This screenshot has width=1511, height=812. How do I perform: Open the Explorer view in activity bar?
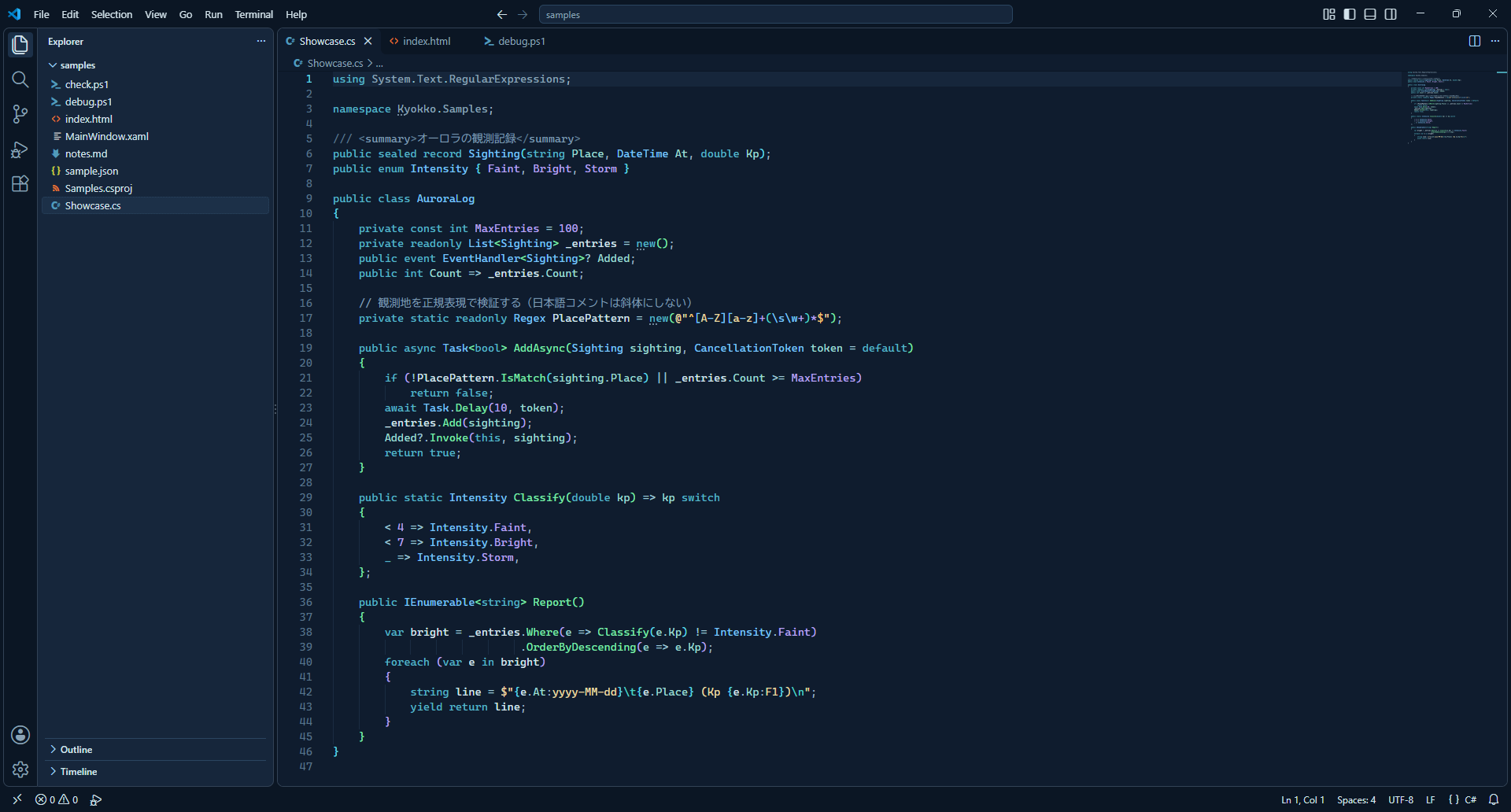tap(20, 45)
